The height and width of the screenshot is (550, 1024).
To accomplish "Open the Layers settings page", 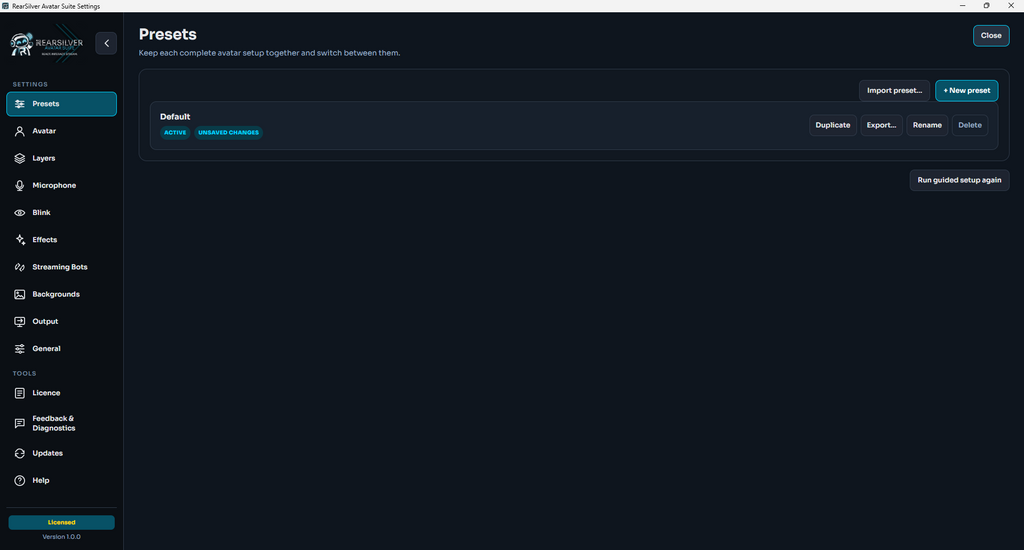I will [x=61, y=159].
